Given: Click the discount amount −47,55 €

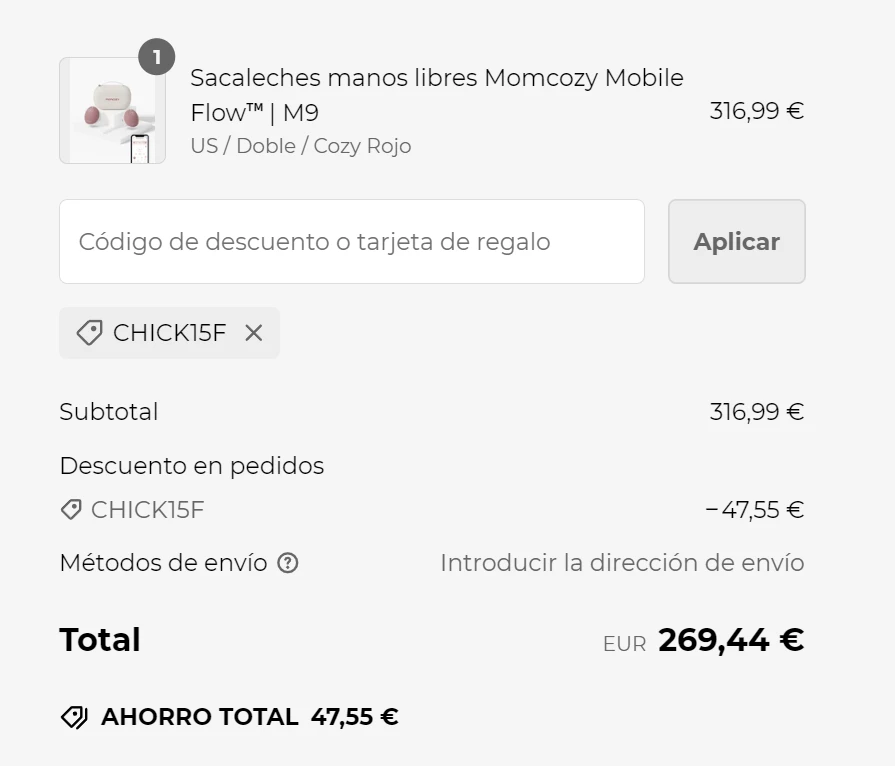Looking at the screenshot, I should coord(755,510).
